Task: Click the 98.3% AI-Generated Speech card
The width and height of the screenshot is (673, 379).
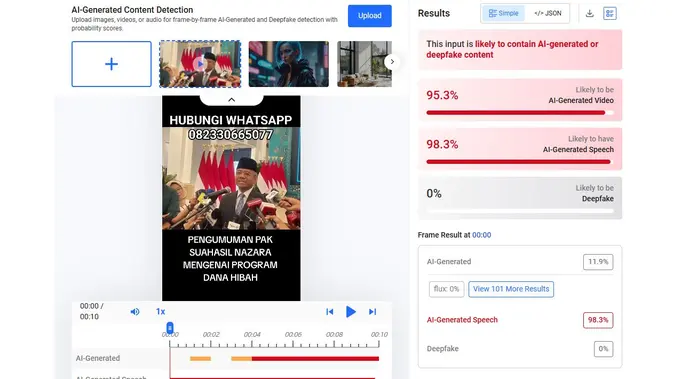Action: point(520,149)
